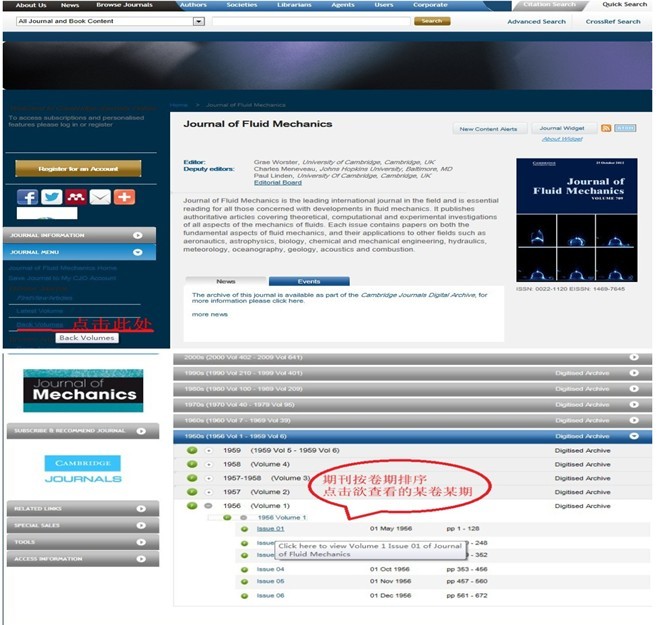Click into the search text field

pyautogui.click(x=311, y=21)
